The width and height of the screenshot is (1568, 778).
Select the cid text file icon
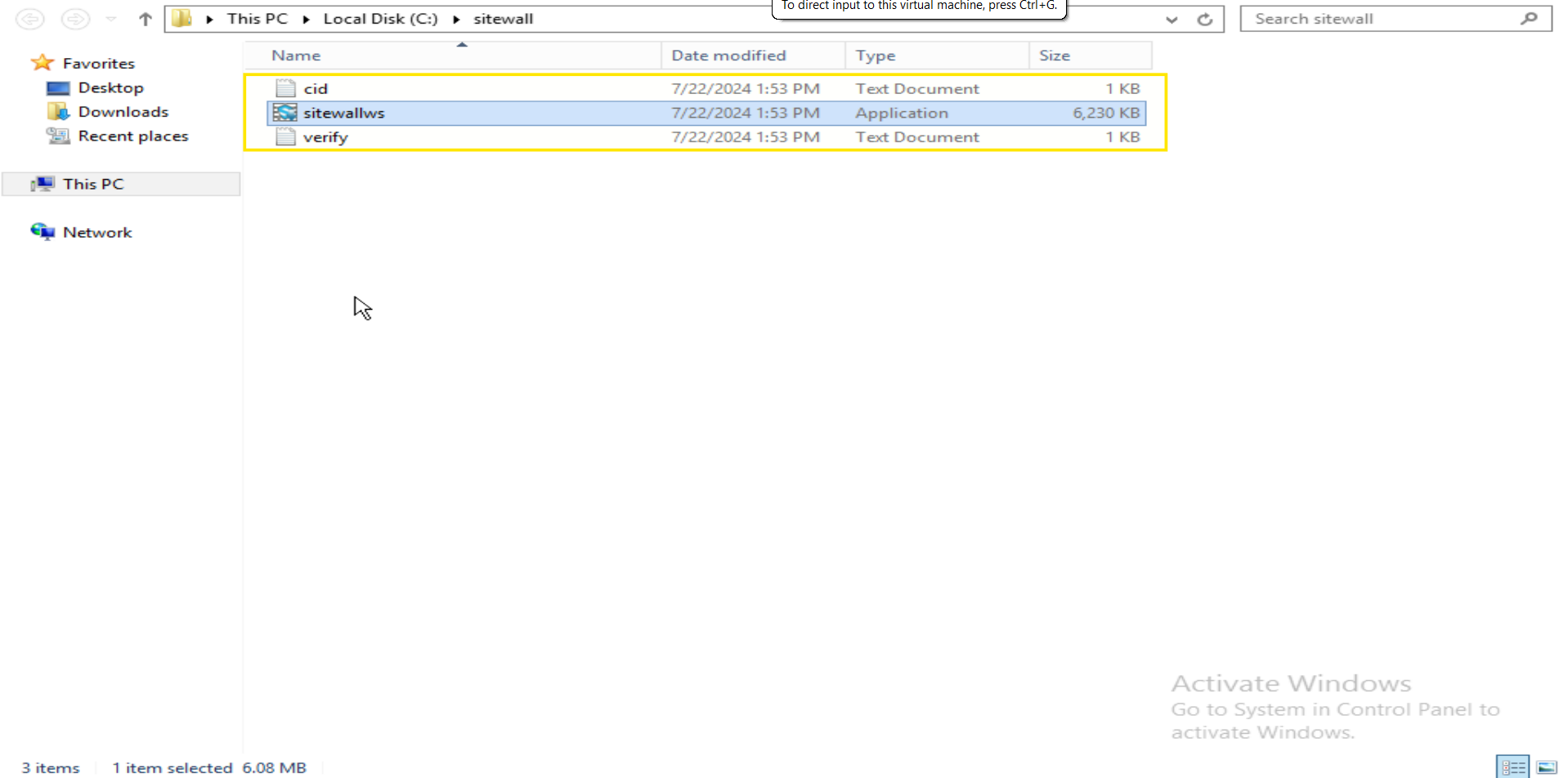[x=285, y=88]
